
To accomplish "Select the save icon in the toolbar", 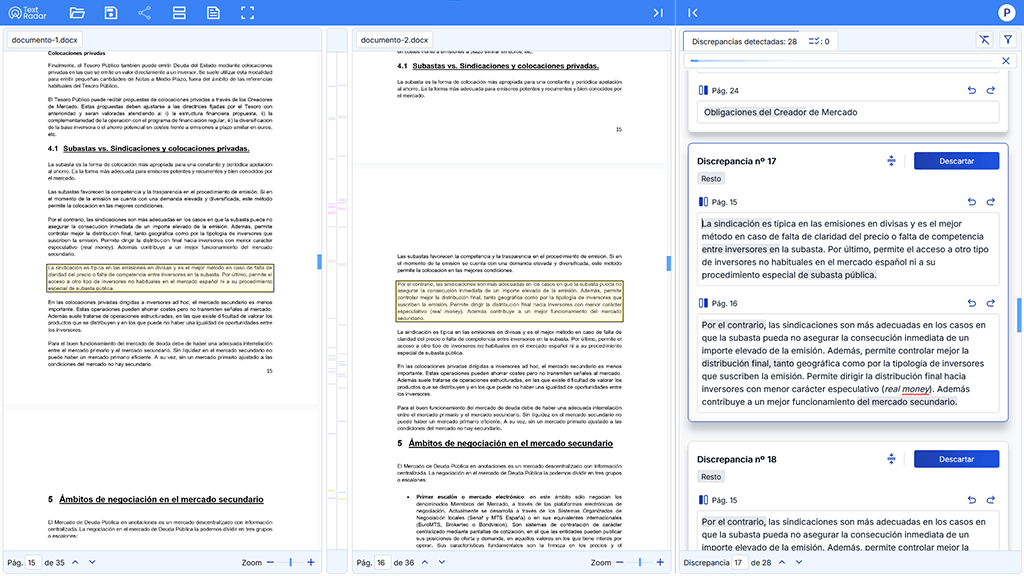I will click(x=109, y=12).
